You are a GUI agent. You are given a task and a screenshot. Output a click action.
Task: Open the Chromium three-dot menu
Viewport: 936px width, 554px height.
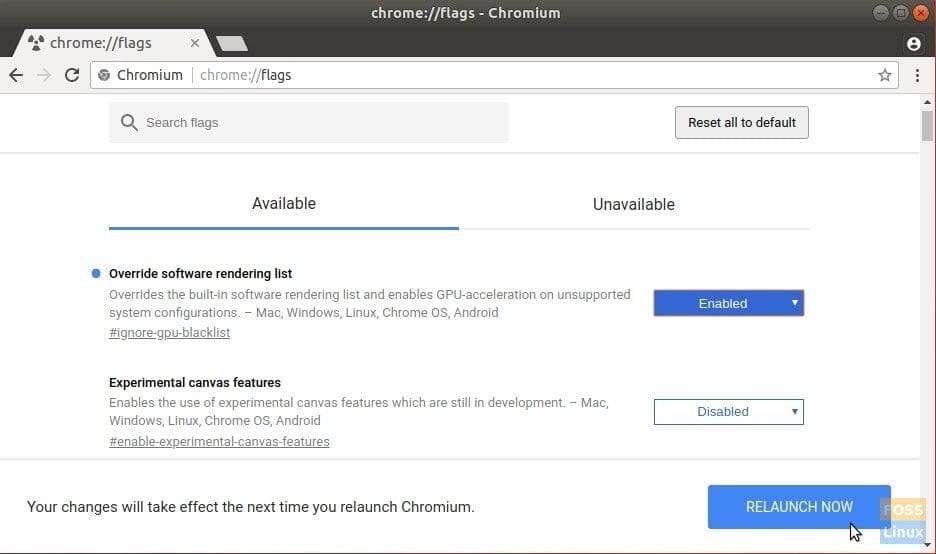917,75
